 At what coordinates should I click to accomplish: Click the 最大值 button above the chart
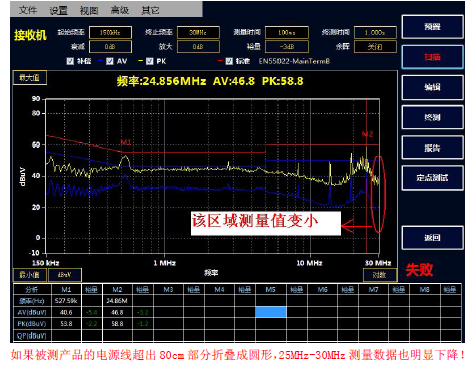click(30, 78)
